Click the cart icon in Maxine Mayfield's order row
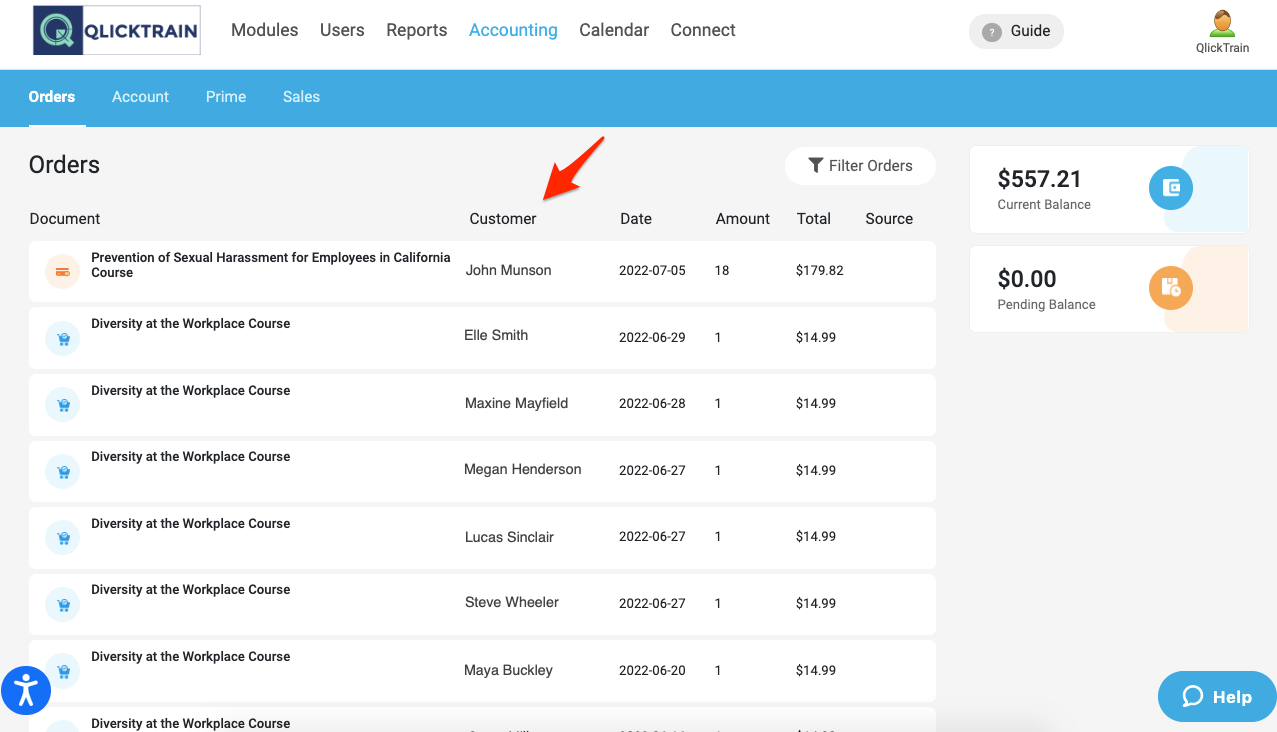Image resolution: width=1277 pixels, height=732 pixels. pyautogui.click(x=63, y=405)
